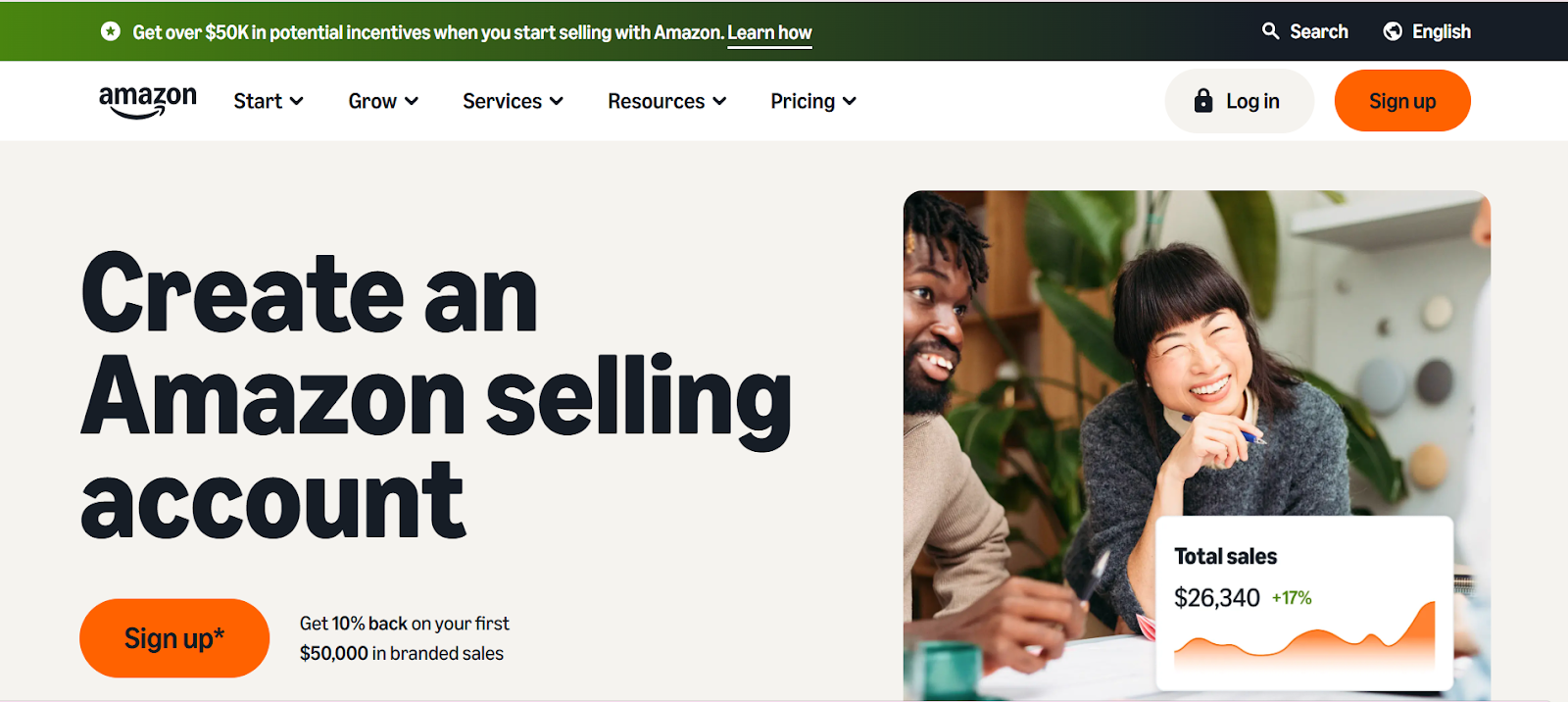Click the Amazon logo

click(147, 101)
